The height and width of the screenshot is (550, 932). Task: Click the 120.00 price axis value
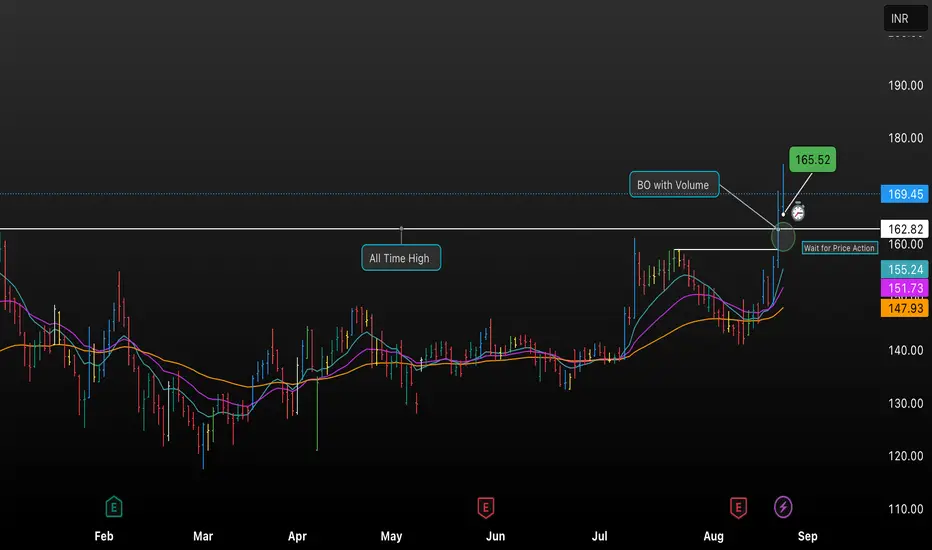905,456
